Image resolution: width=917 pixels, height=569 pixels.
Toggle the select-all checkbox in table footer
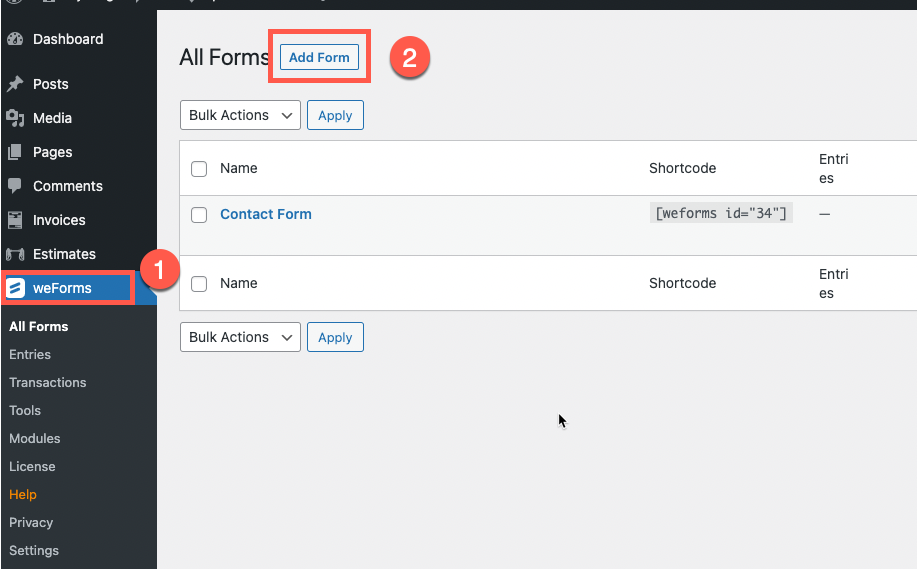coord(199,284)
